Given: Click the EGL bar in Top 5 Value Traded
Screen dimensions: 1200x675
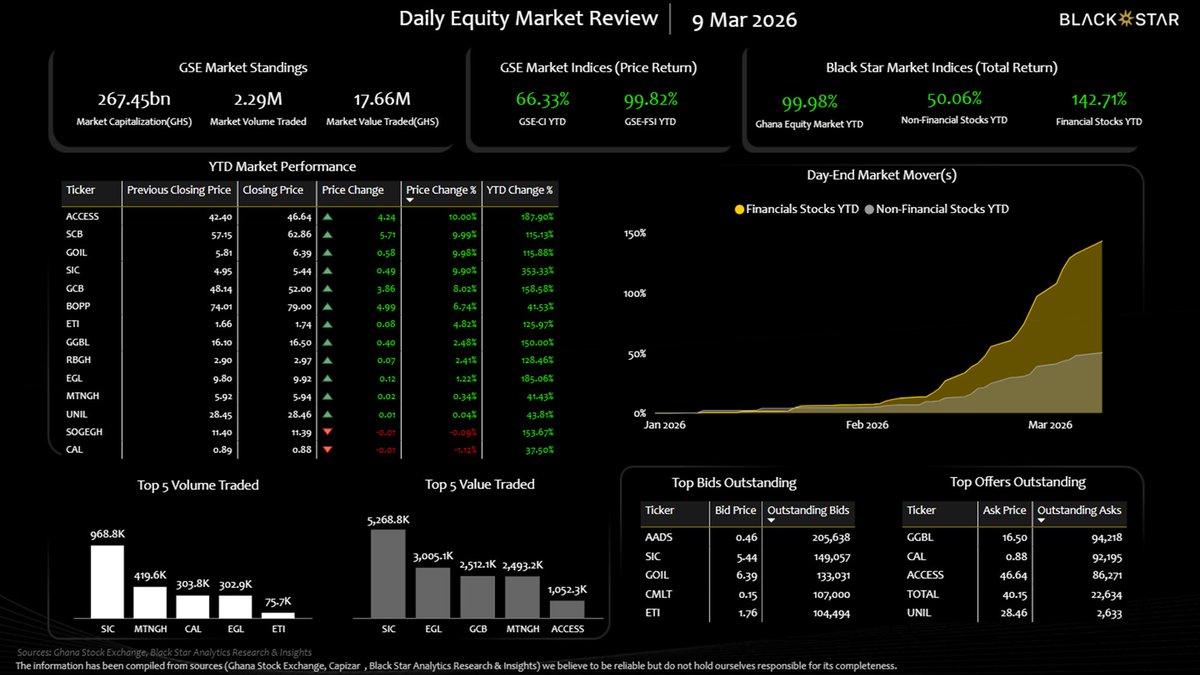Looking at the screenshot, I should (x=432, y=592).
